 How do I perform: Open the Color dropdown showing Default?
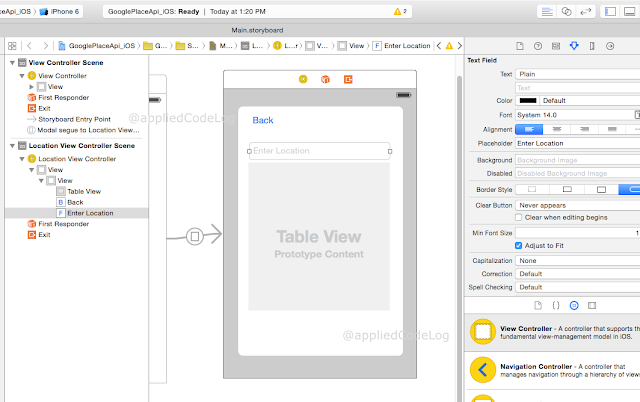[x=590, y=101]
